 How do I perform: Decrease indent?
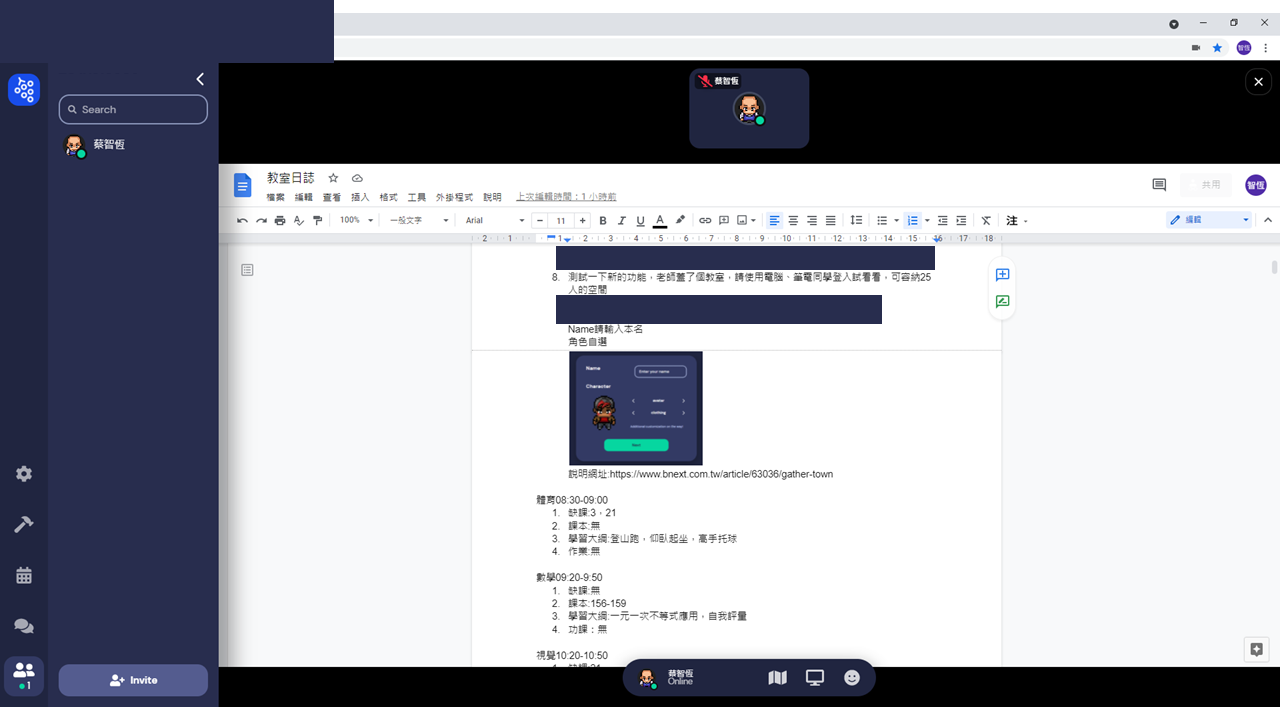pos(942,220)
